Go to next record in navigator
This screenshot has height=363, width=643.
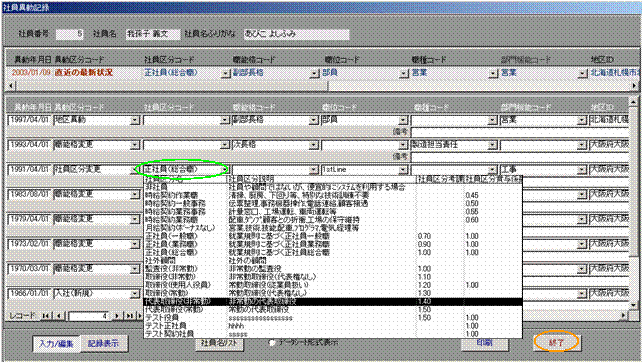coord(117,316)
